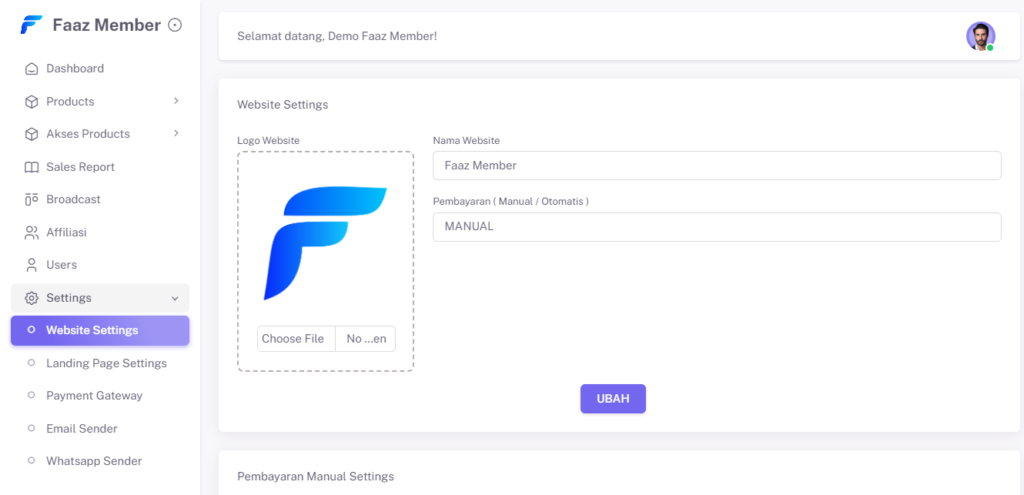Click the Akses Products box icon
The image size is (1024, 495).
[x=31, y=134]
